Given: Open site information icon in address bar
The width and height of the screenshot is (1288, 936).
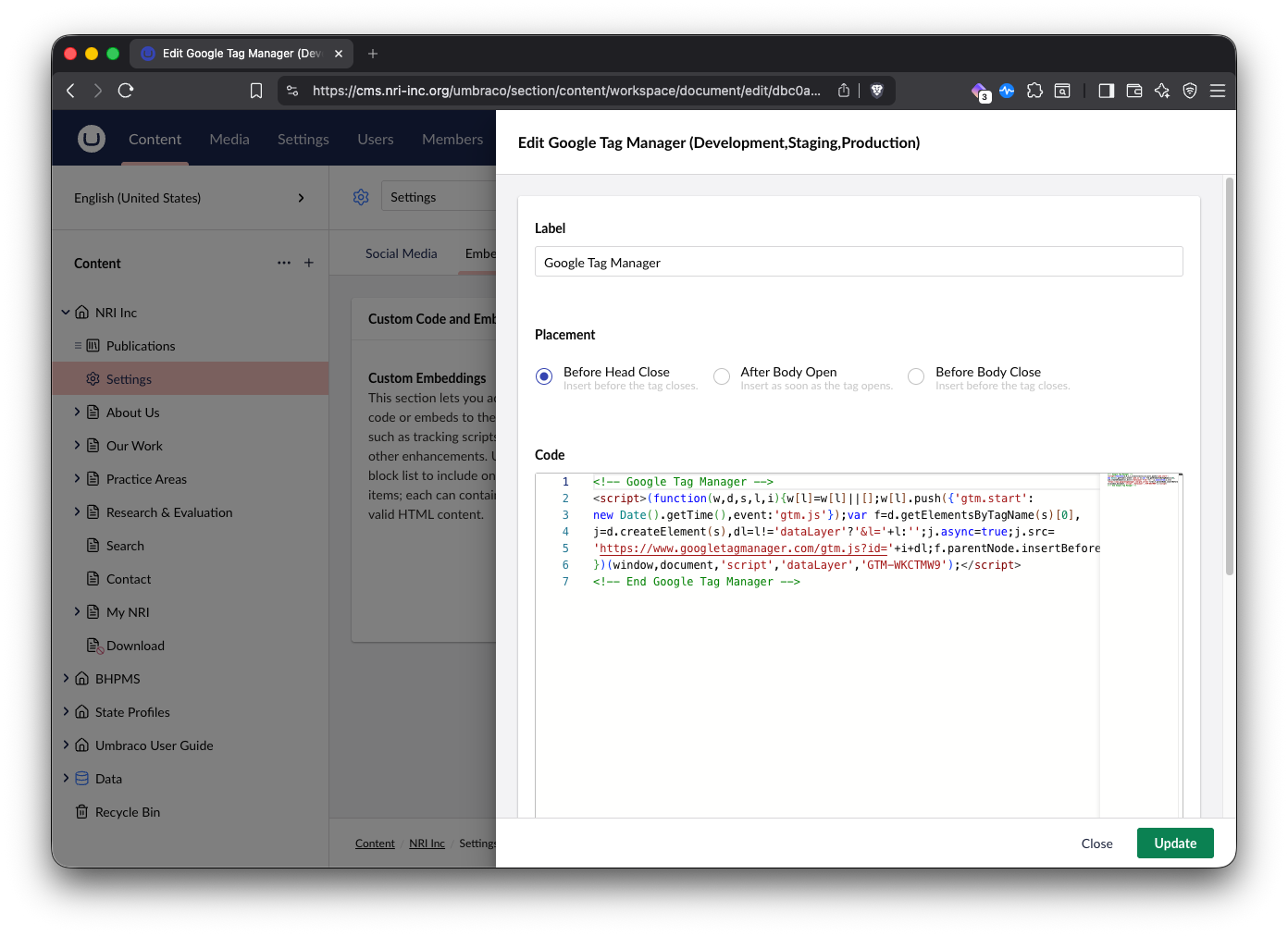Looking at the screenshot, I should point(292,91).
